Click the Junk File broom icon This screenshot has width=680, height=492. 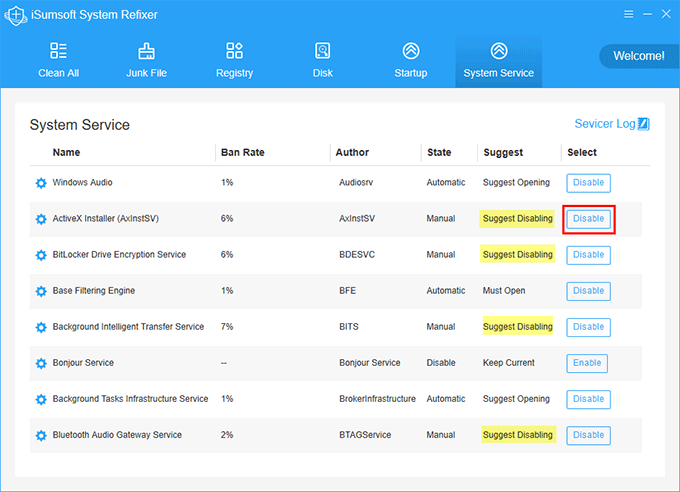147,51
